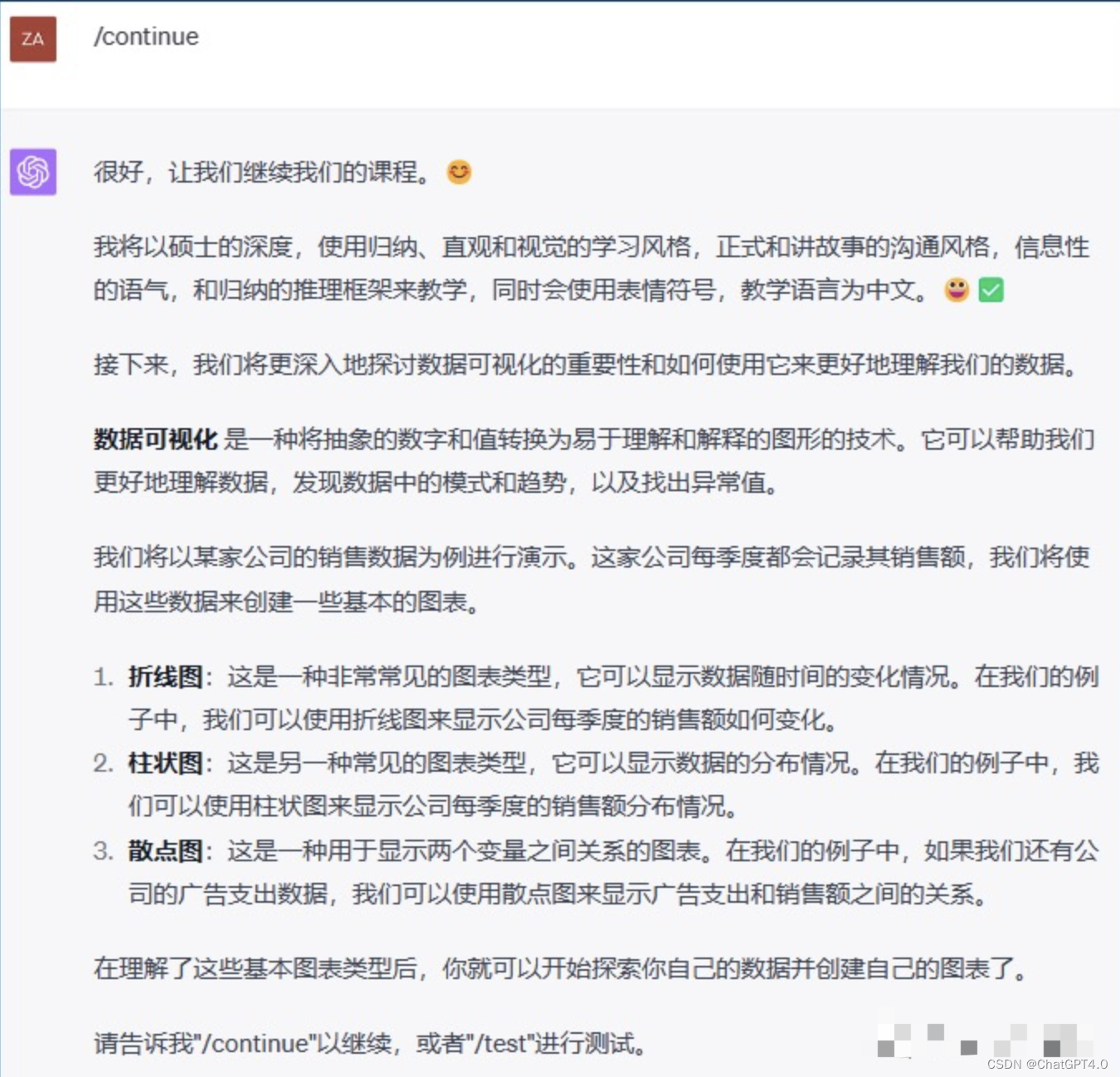Click the sentence starting 接下来，我们将更深入
This screenshot has height=1077, width=1120.
(586, 364)
